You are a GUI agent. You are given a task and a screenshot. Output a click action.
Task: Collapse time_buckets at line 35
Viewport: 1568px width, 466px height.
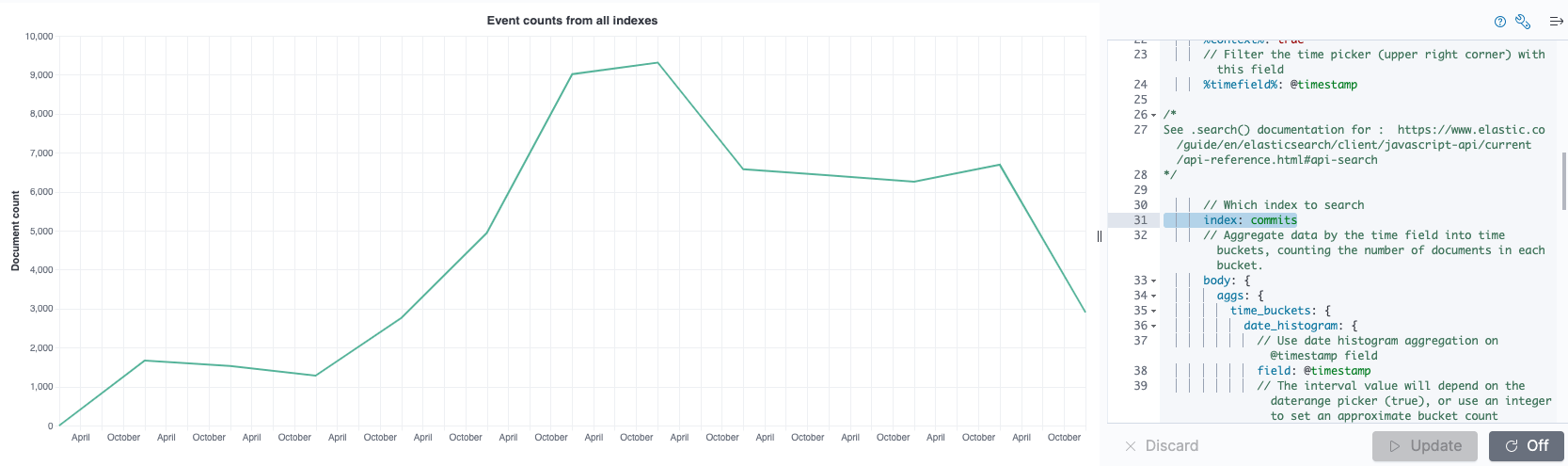tap(1154, 311)
